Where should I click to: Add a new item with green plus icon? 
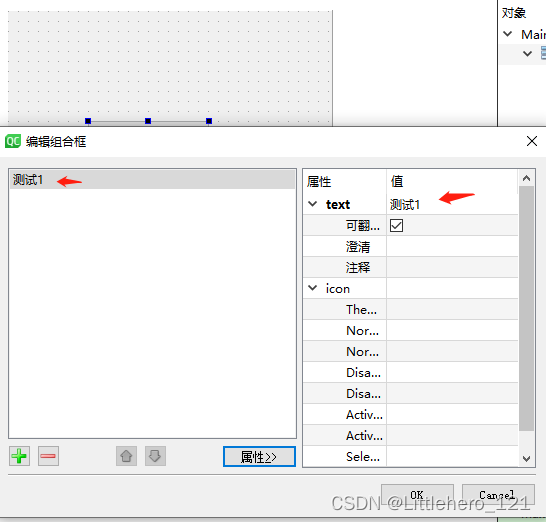20,456
